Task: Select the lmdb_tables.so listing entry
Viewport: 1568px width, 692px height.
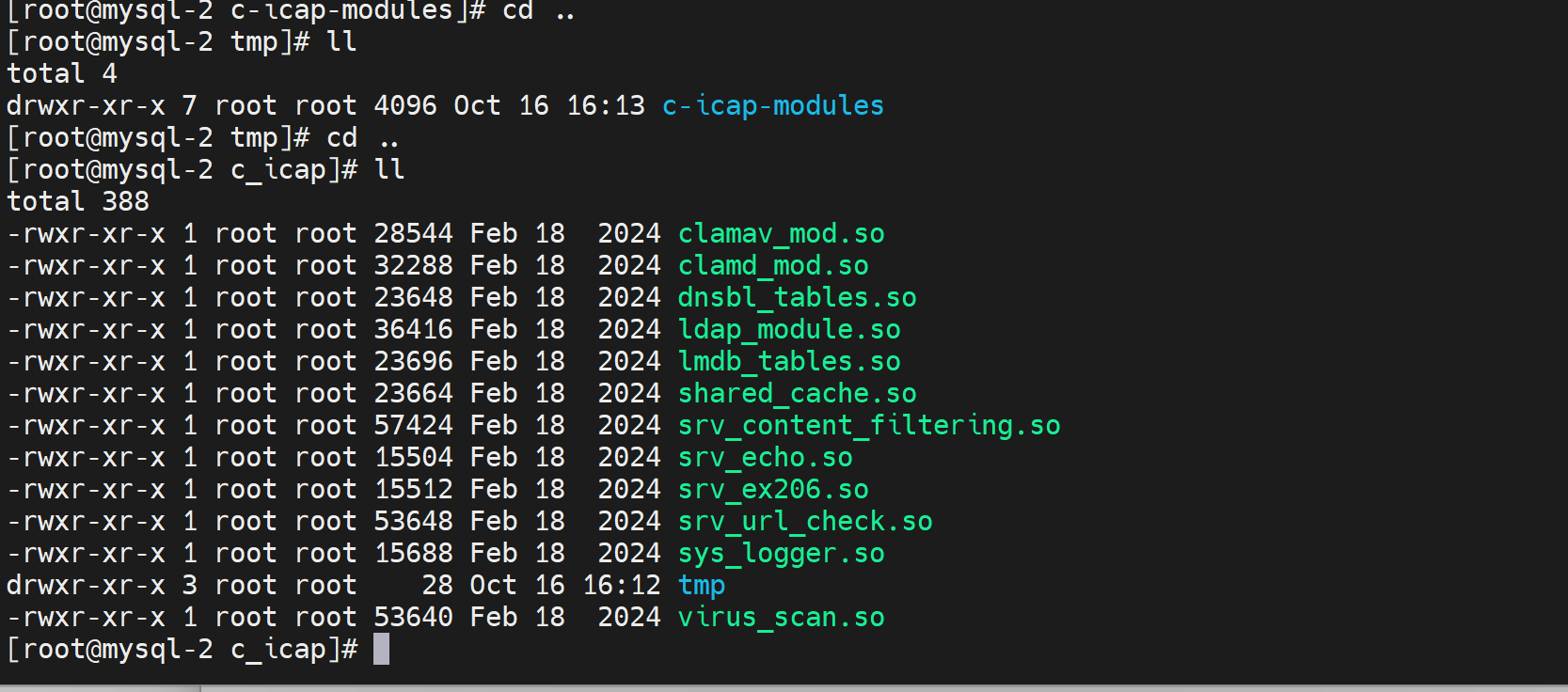Action: click(789, 362)
